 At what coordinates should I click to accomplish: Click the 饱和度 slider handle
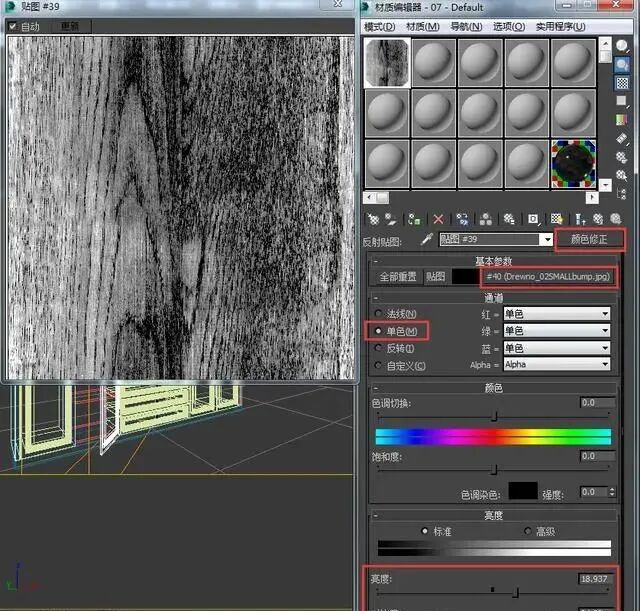(x=494, y=469)
